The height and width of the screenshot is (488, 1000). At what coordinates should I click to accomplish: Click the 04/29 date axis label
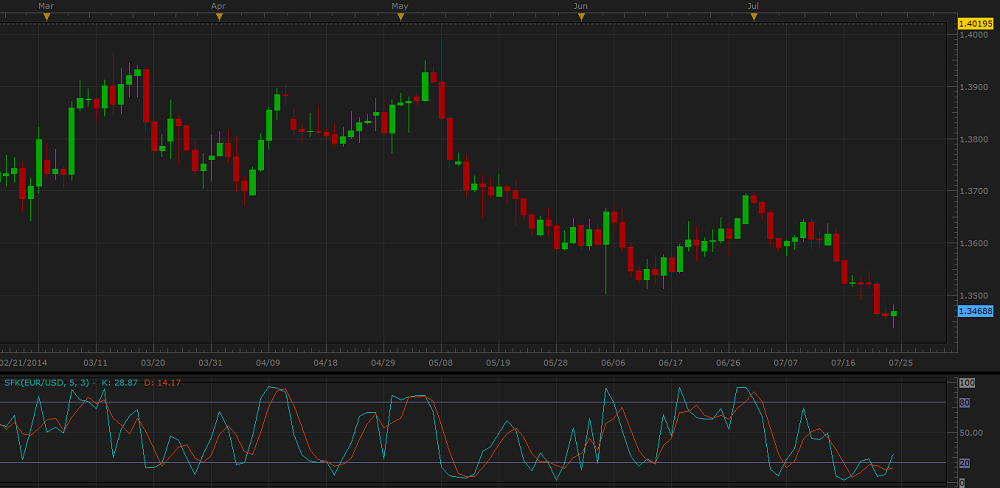pyautogui.click(x=383, y=362)
